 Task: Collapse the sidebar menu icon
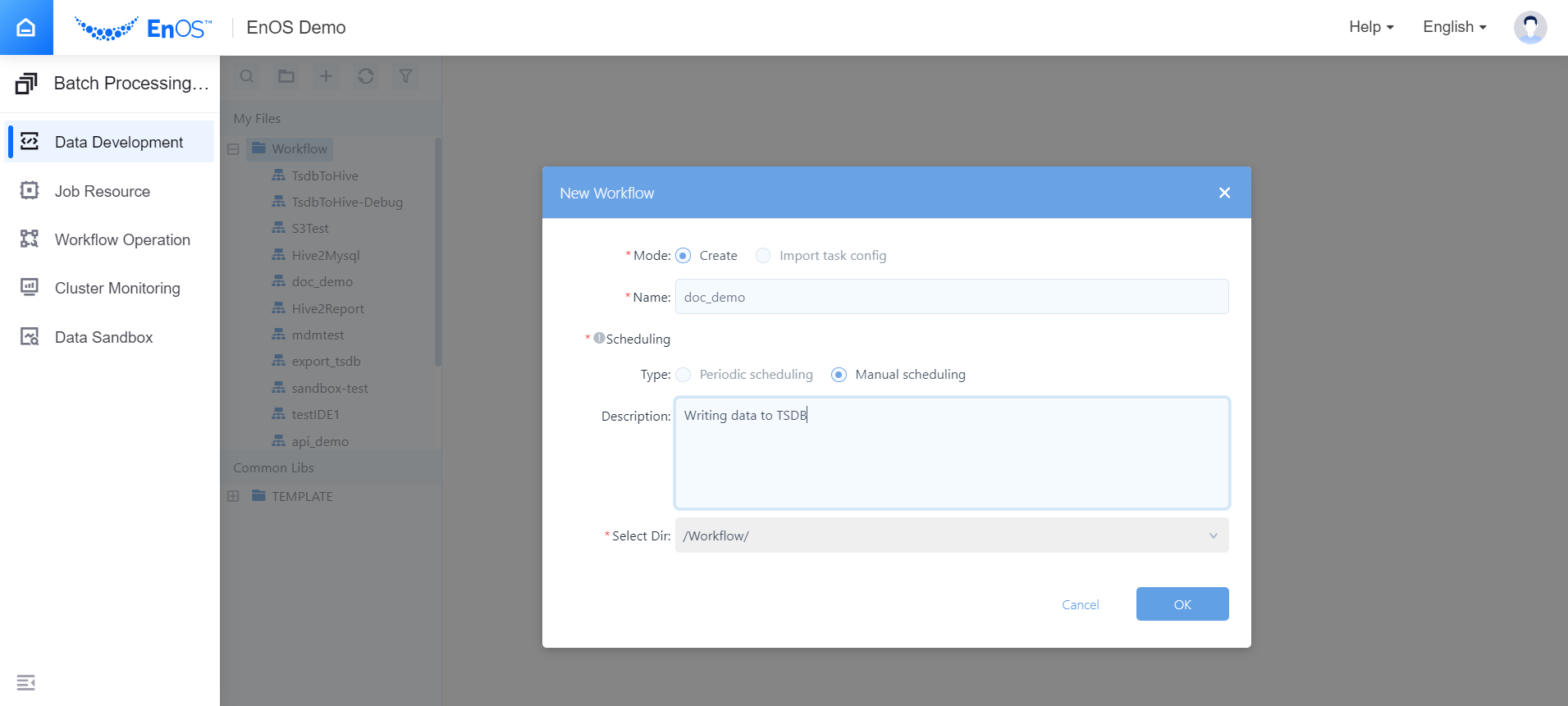click(x=25, y=682)
